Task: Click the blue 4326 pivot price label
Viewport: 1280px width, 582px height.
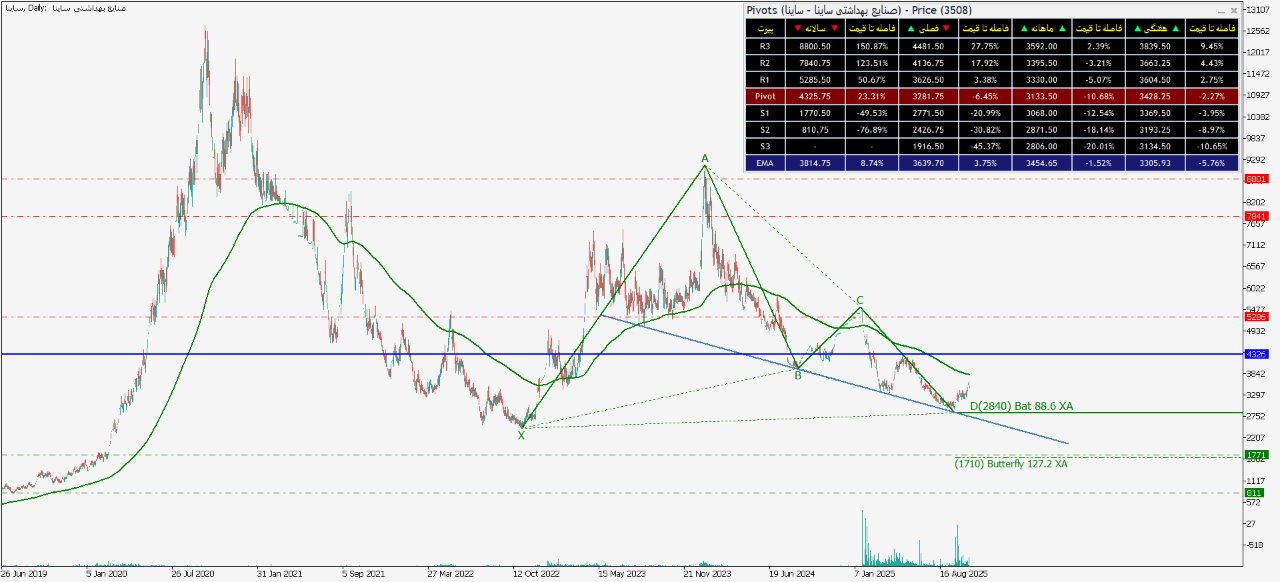Action: [x=1256, y=354]
